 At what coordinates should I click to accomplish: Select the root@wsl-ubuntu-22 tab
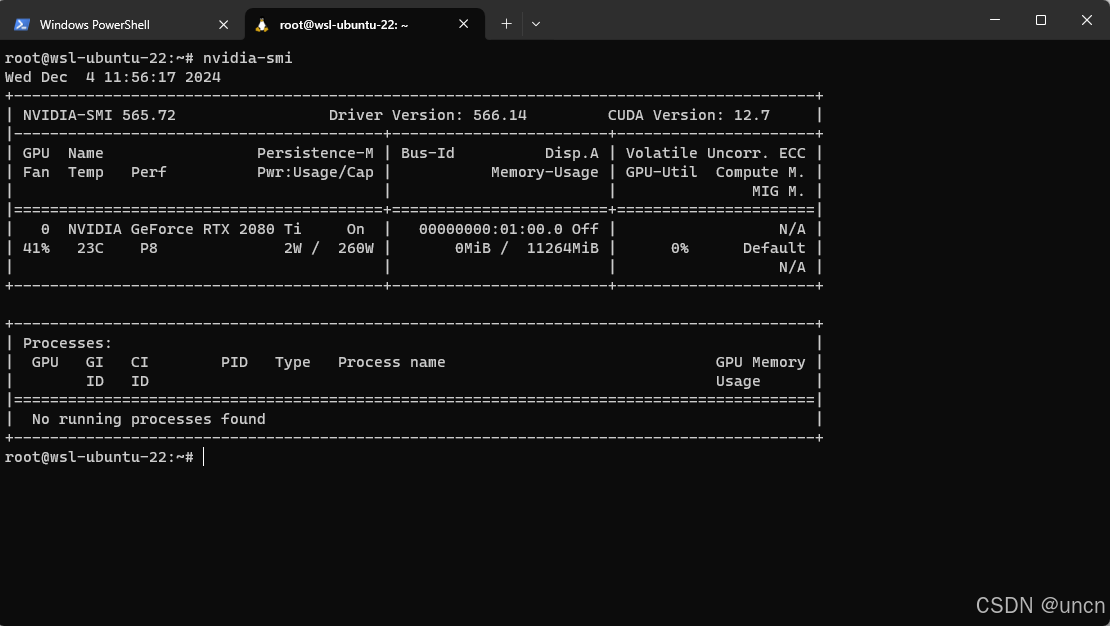(x=365, y=24)
